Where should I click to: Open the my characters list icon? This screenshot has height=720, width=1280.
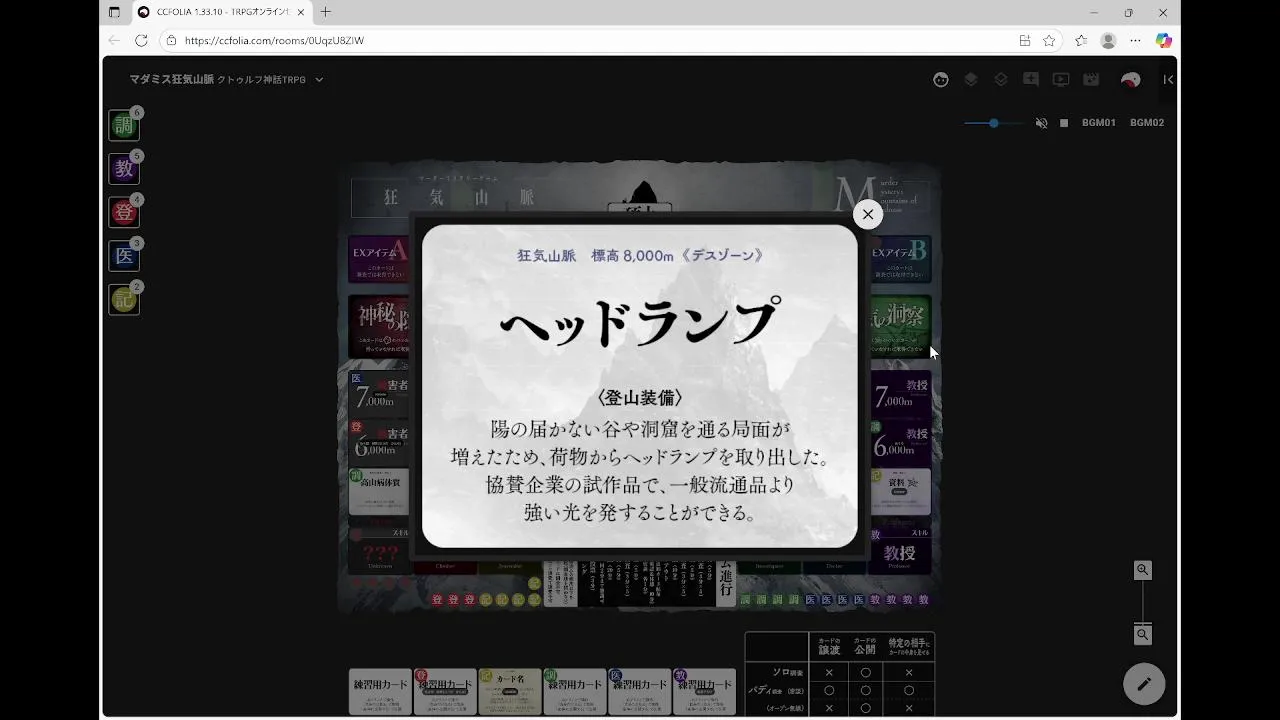941,80
